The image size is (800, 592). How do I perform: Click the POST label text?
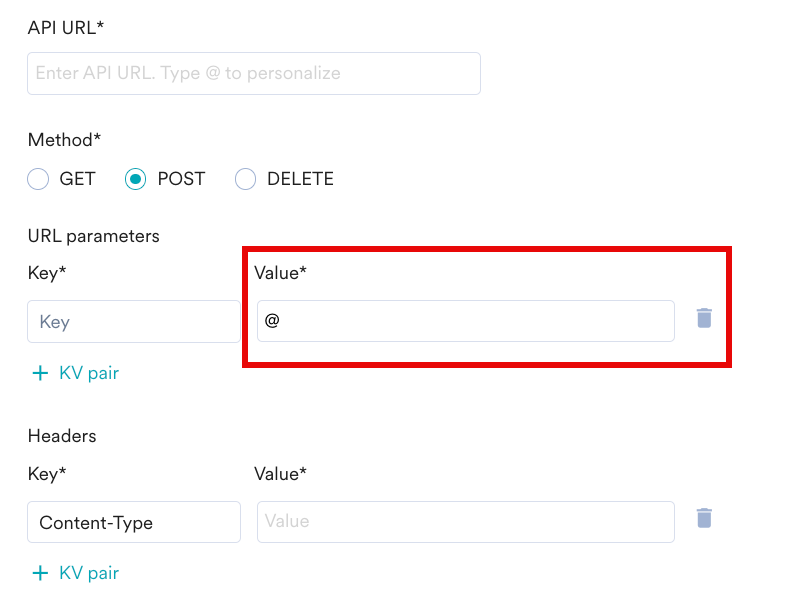[x=181, y=179]
